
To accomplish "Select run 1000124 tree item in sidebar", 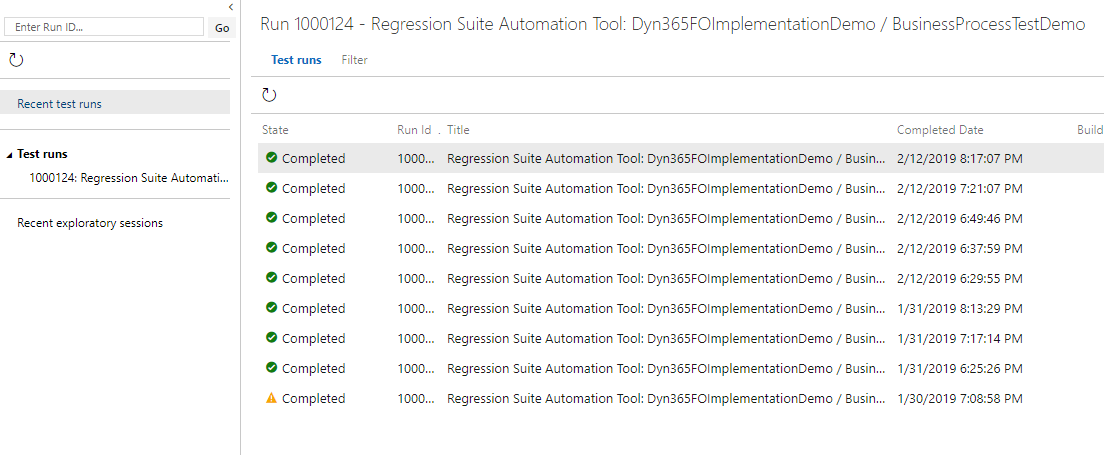I will 128,178.
